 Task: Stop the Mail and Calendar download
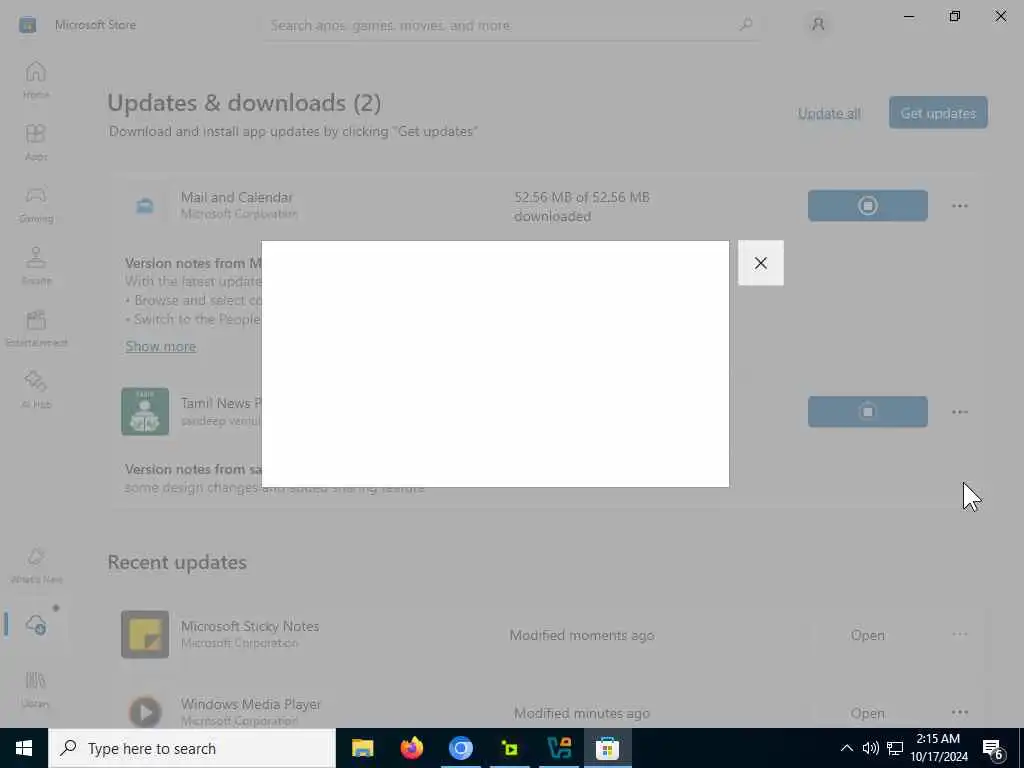point(867,206)
